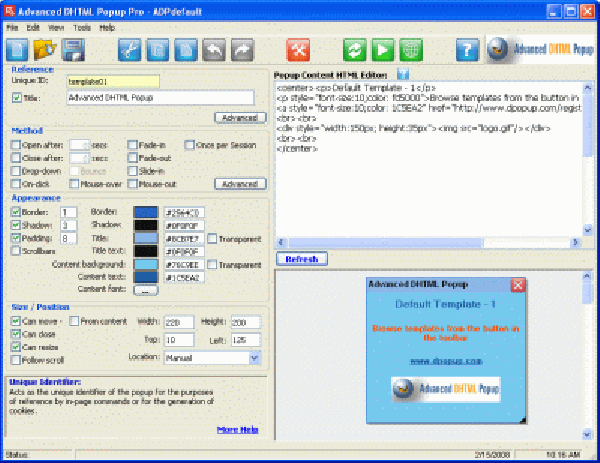This screenshot has width=600, height=463.
Task: Open the View menu
Action: pos(57,27)
